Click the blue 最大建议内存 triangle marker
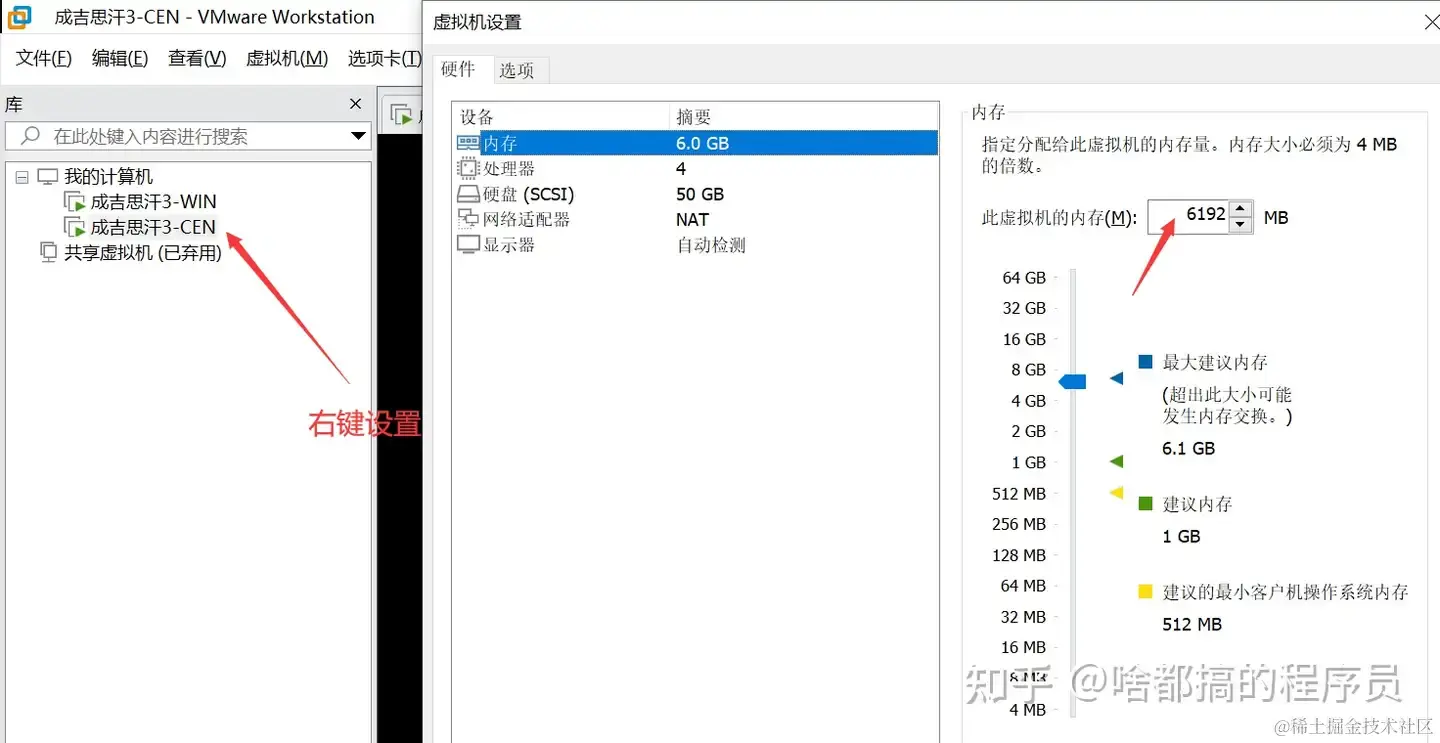 pyautogui.click(x=1117, y=379)
